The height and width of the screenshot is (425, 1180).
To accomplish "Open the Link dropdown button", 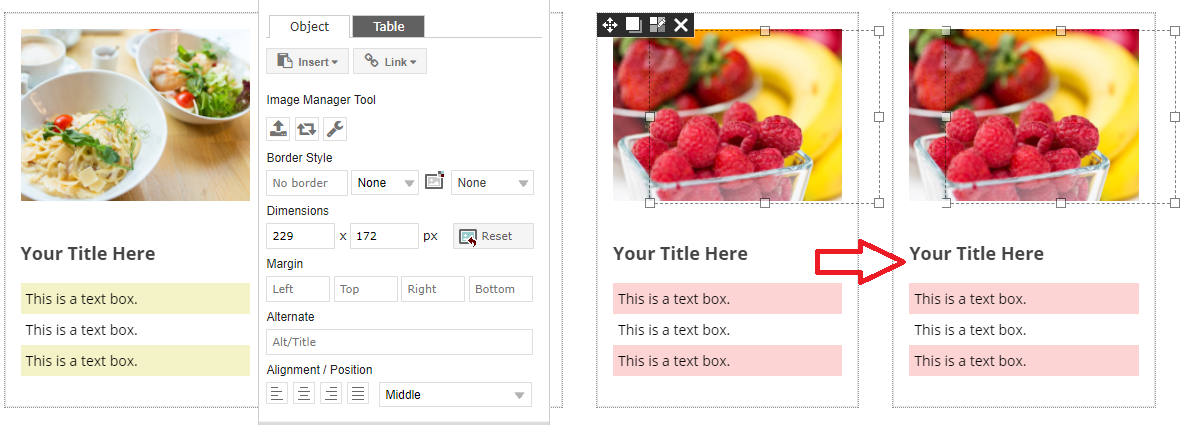I will [x=390, y=62].
